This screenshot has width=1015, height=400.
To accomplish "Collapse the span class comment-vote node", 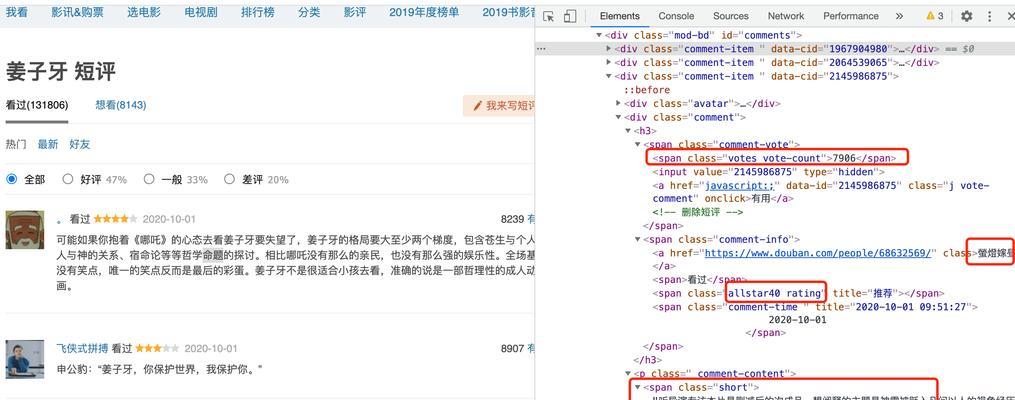I will (x=638, y=144).
